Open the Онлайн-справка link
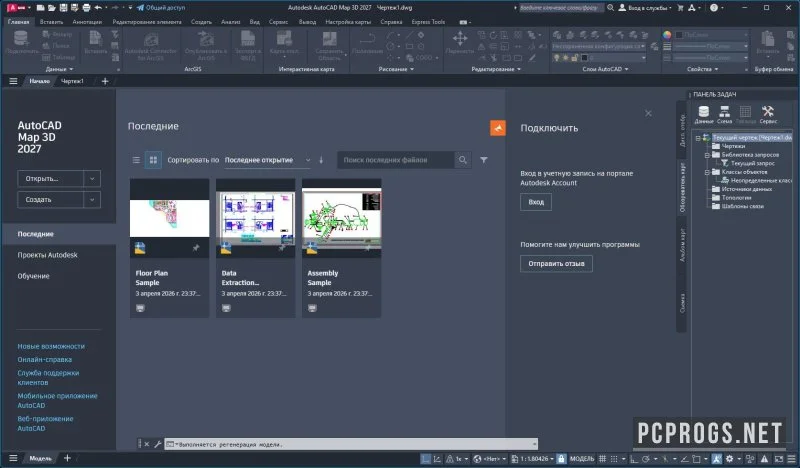 tap(44, 359)
